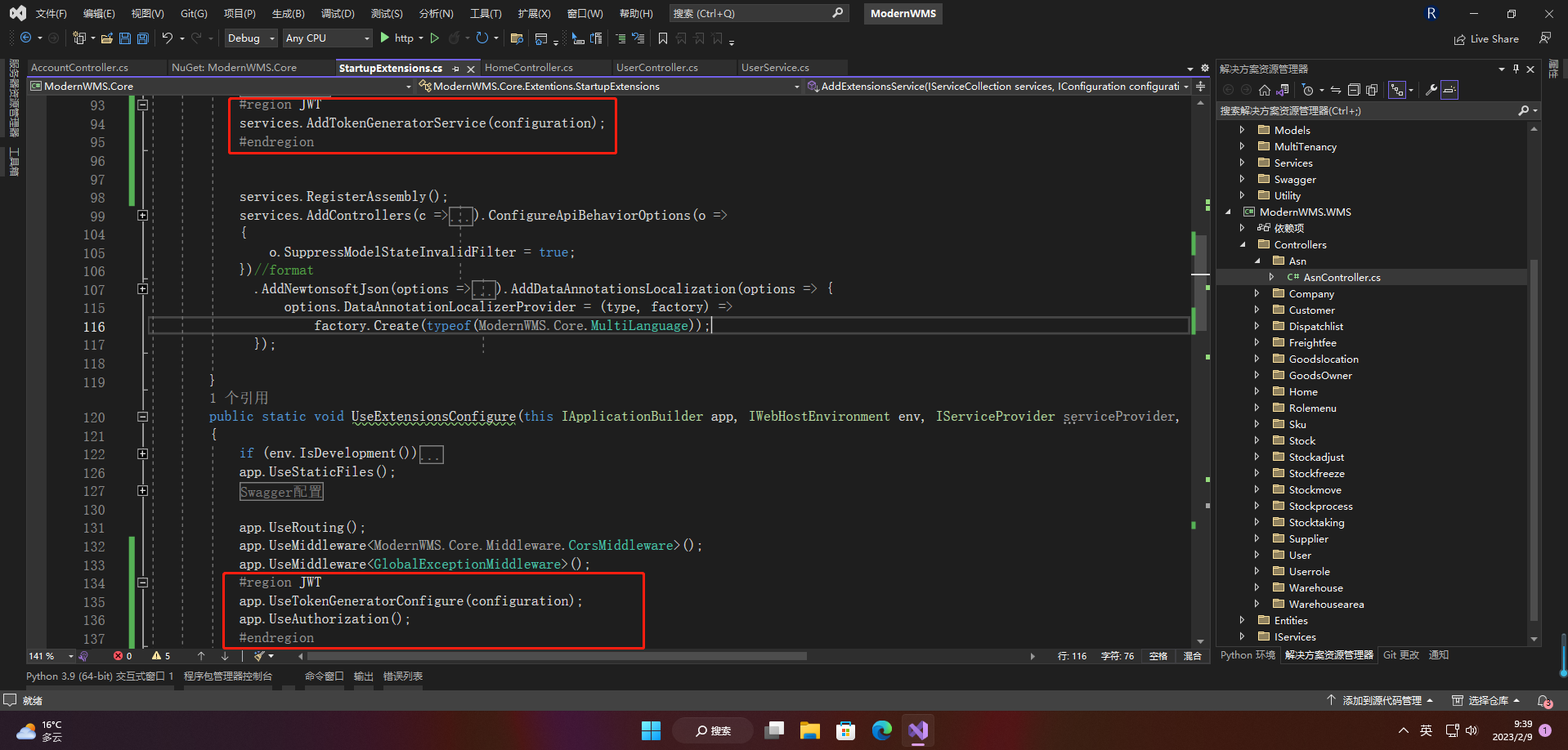Screen dimensions: 1568x750
Task: Click the notifications bell in status bar
Action: tap(1544, 701)
